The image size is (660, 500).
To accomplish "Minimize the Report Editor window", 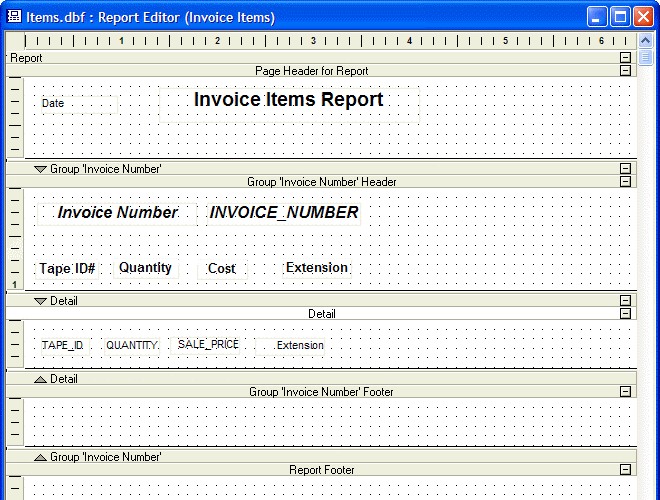I will (x=597, y=17).
